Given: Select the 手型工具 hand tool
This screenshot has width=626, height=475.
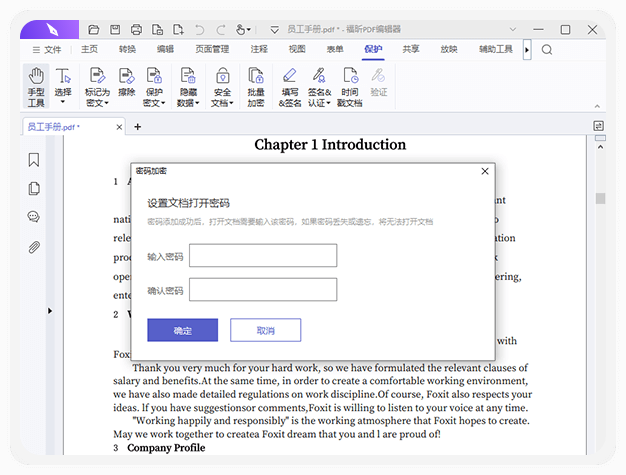Looking at the screenshot, I should click(x=36, y=87).
